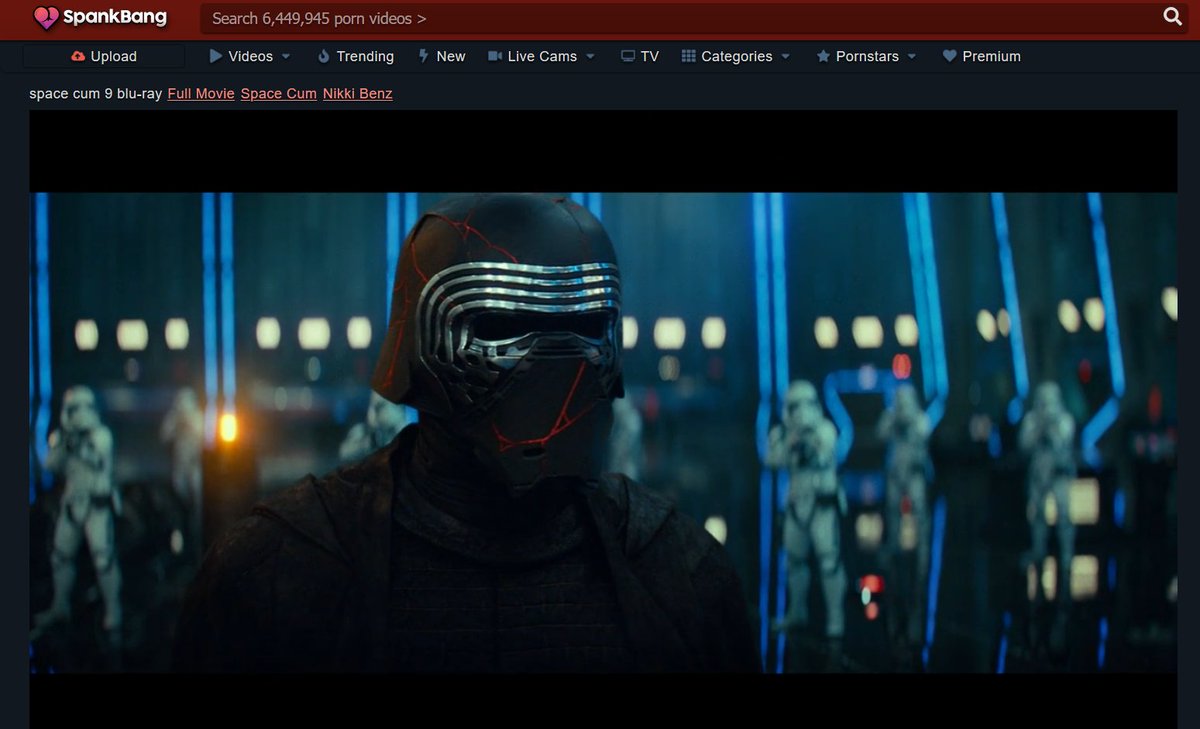Expand the Videos dropdown arrow
1200x729 pixels.
pyautogui.click(x=286, y=57)
